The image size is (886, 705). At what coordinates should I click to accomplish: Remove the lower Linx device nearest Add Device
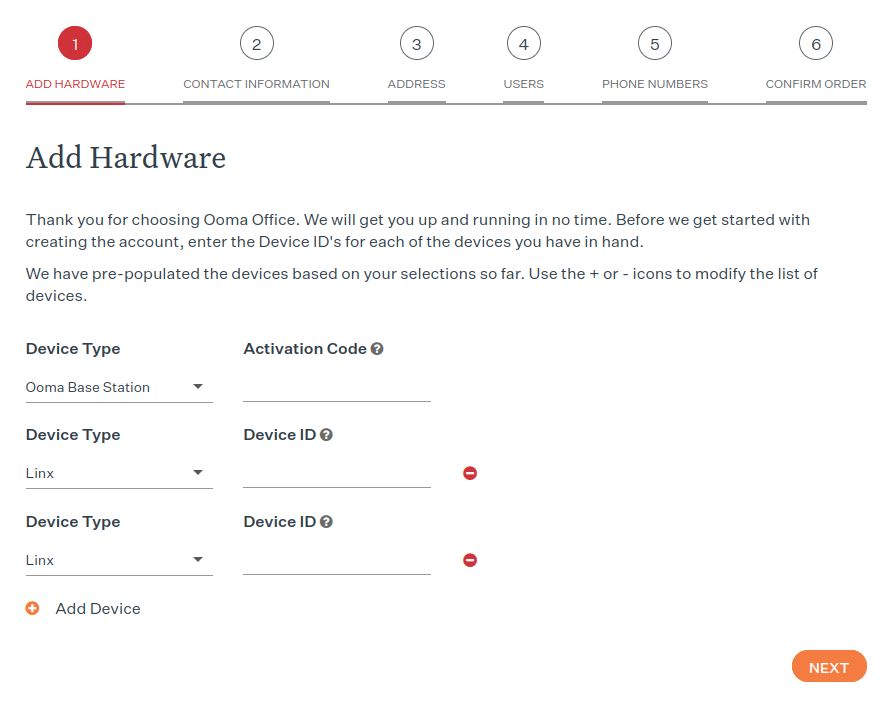pos(470,560)
